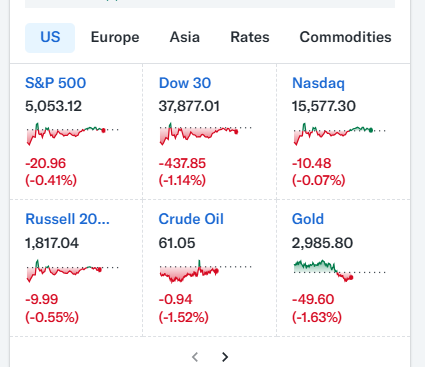Switch to the Commodities tab
Viewport: 425px width, 367px height.
tap(345, 38)
